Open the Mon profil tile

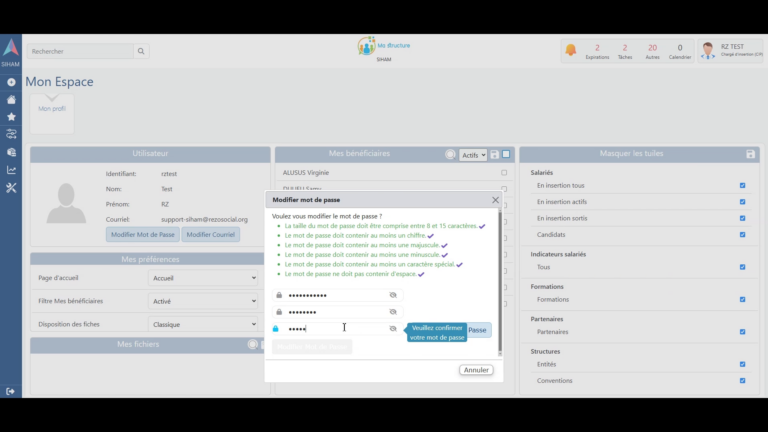pyautogui.click(x=51, y=108)
